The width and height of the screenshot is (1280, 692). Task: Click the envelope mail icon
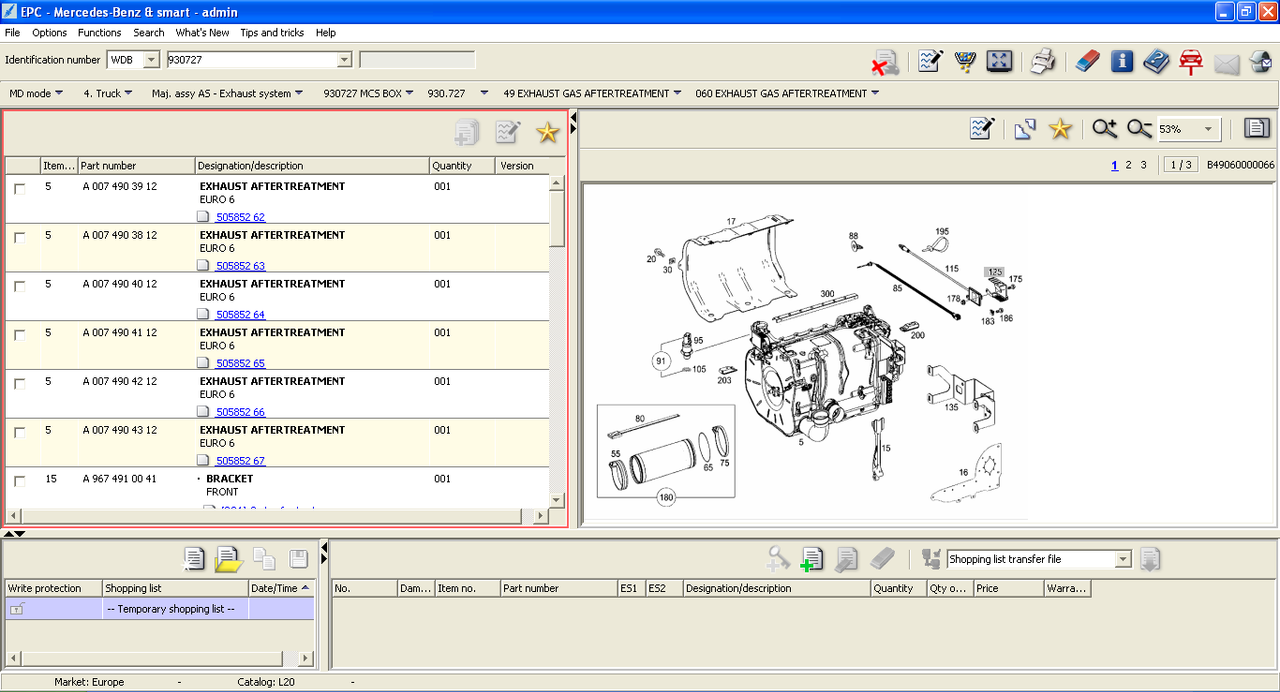(1227, 64)
